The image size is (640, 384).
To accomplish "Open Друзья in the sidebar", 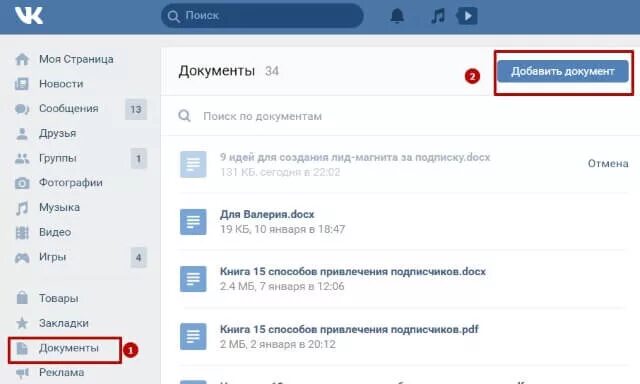I will (58, 133).
